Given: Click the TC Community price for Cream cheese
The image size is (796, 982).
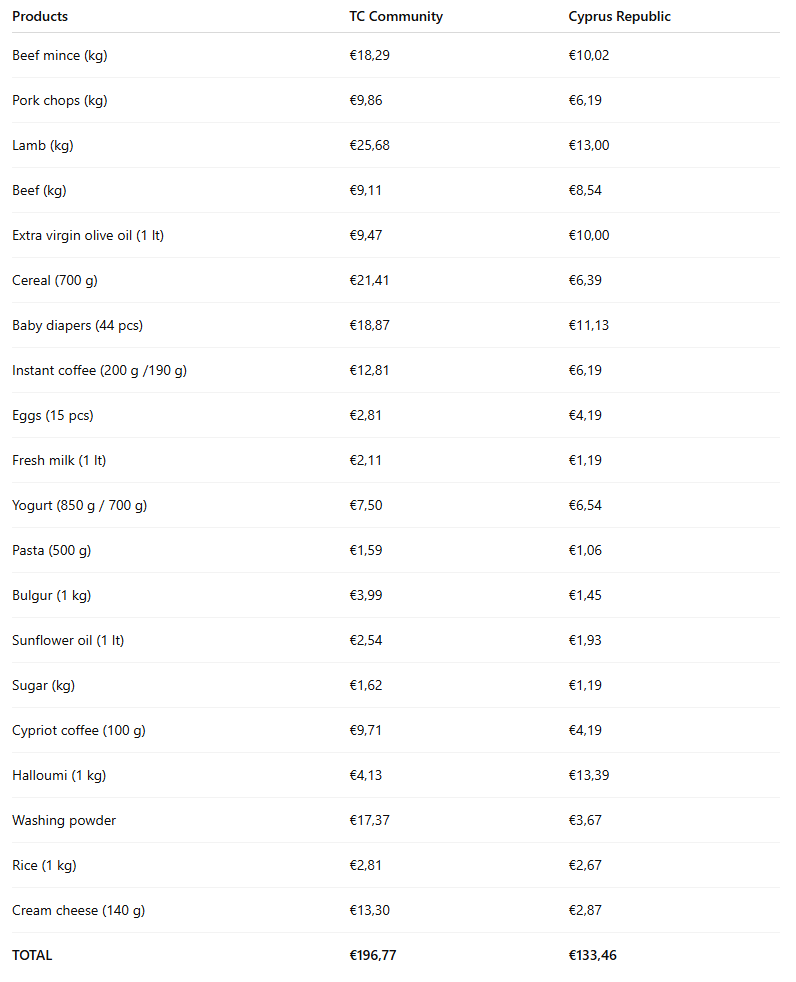Looking at the screenshot, I should pos(369,910).
